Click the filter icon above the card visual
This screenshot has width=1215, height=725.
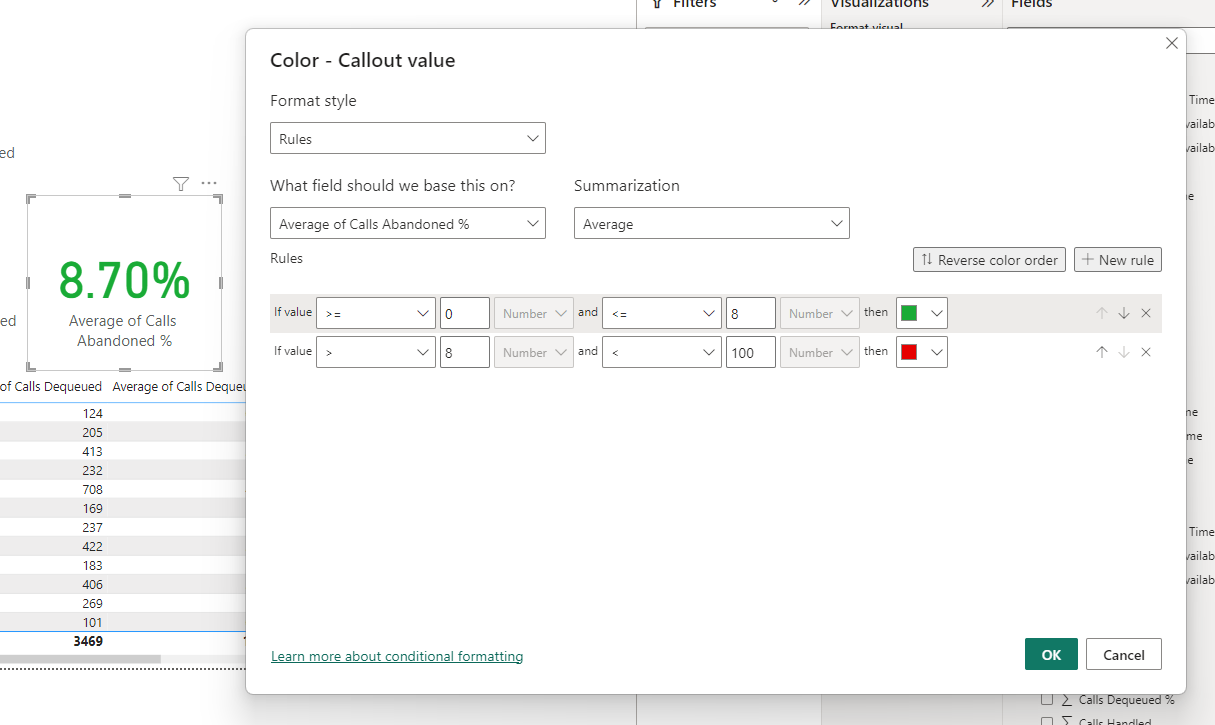click(181, 183)
